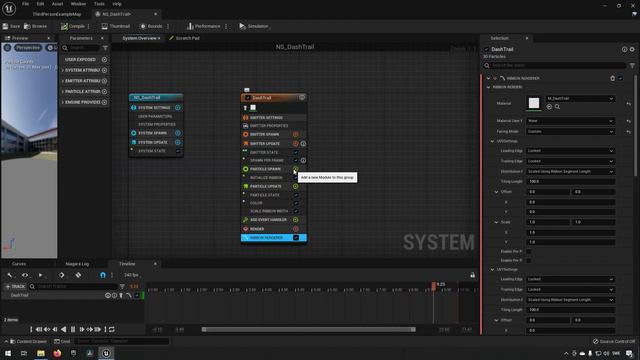640x360 pixels.
Task: Add a renderer via Render plus icon
Action: 296,229
